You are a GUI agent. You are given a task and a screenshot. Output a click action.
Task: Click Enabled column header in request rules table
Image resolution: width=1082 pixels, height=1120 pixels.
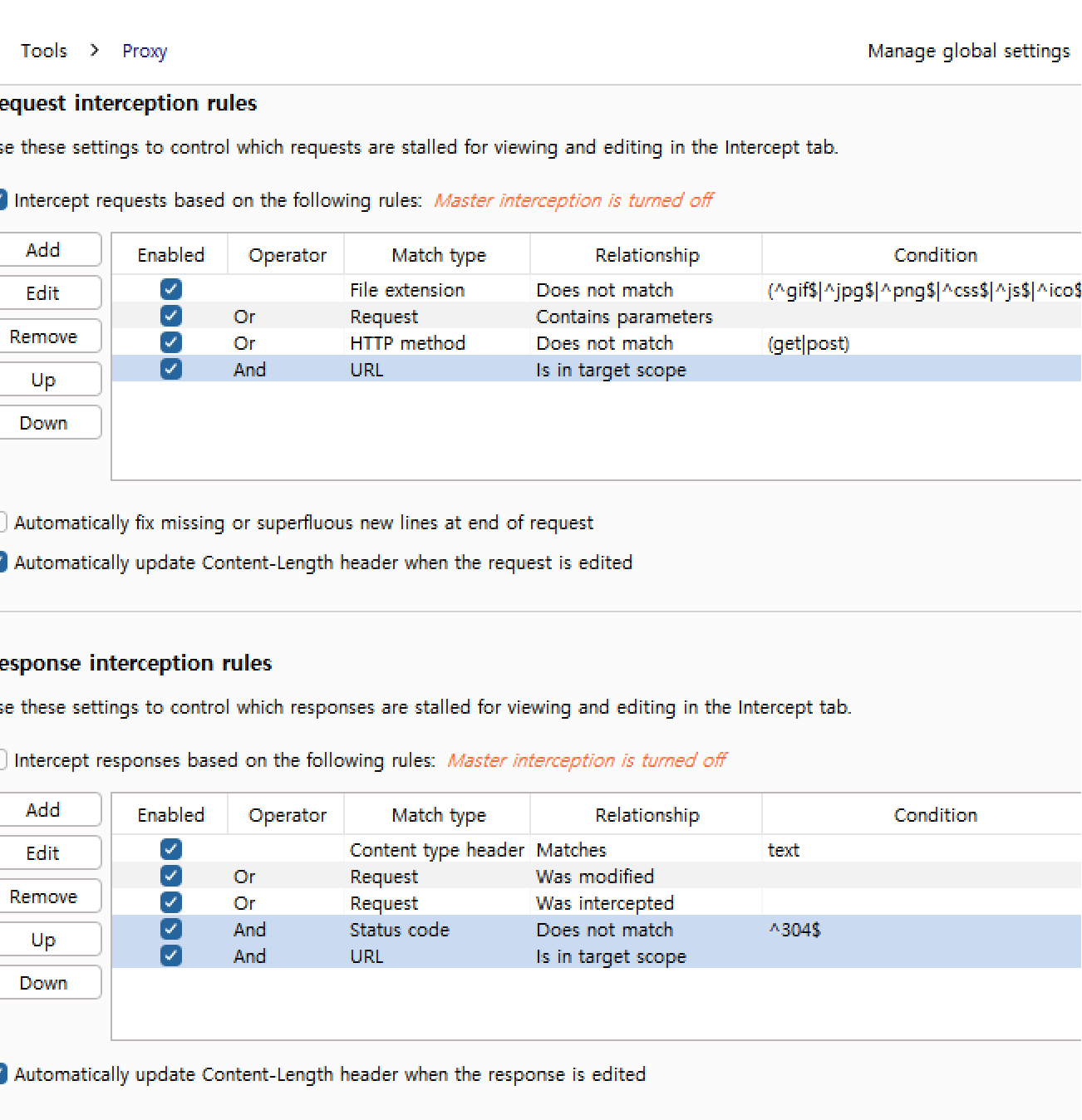click(171, 255)
